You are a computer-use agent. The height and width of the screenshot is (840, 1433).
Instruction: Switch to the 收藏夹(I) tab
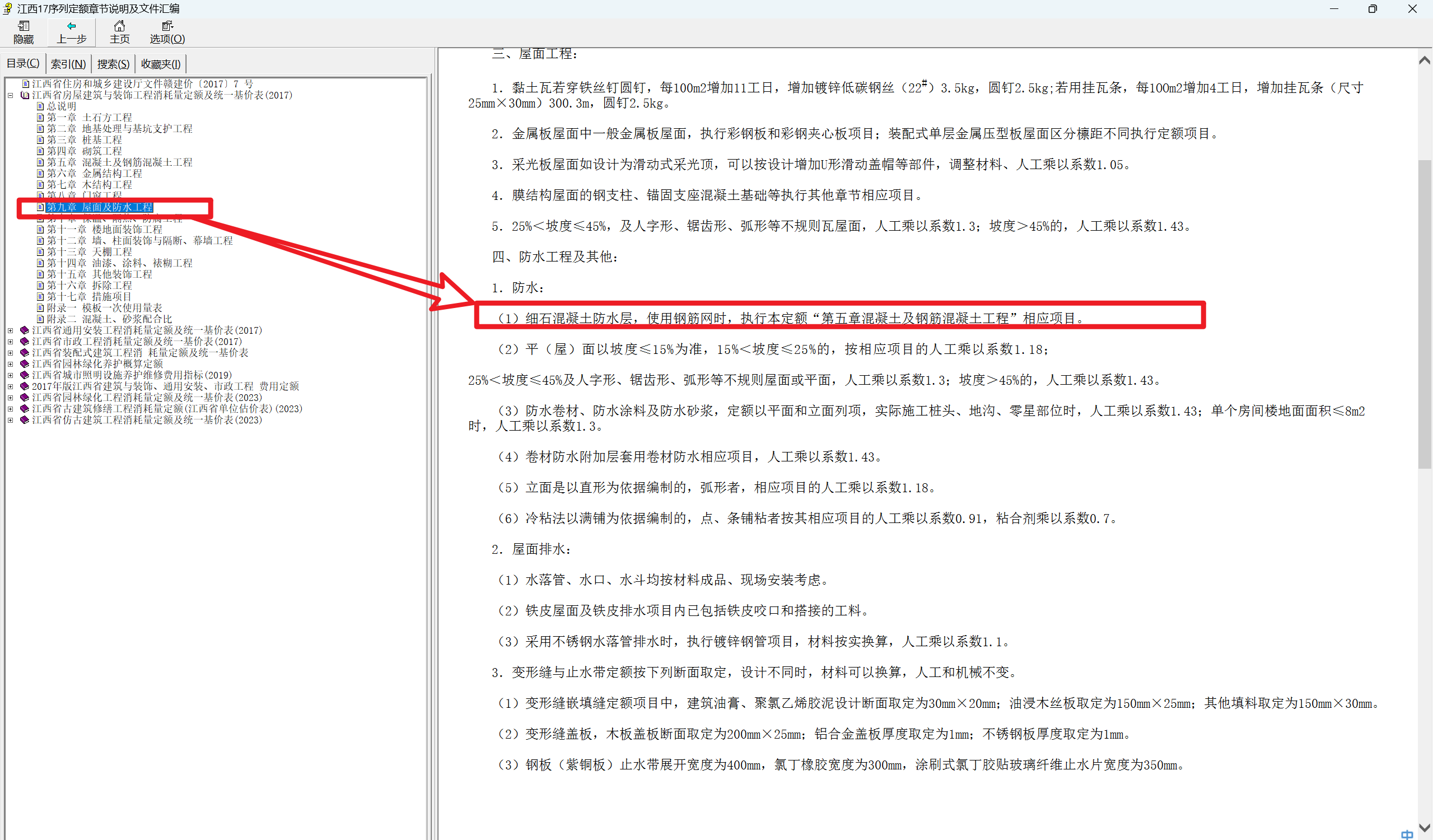click(161, 64)
